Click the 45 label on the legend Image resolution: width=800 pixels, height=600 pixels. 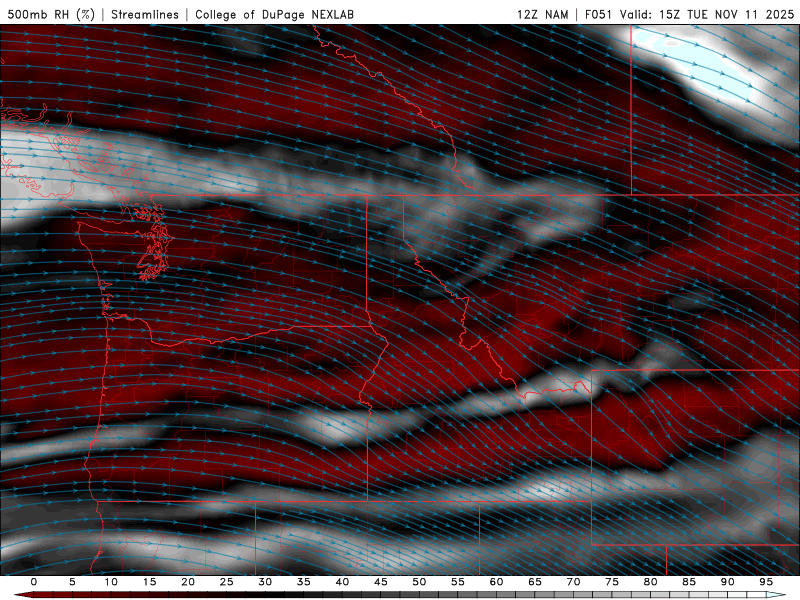click(x=381, y=582)
